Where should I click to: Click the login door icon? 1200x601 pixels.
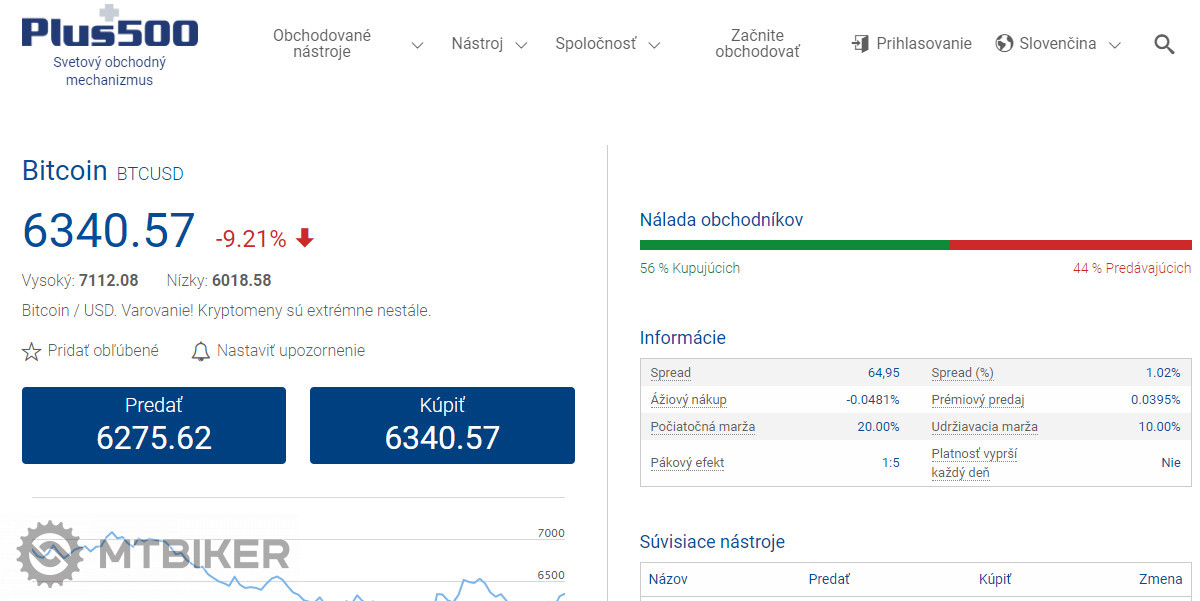click(x=860, y=44)
